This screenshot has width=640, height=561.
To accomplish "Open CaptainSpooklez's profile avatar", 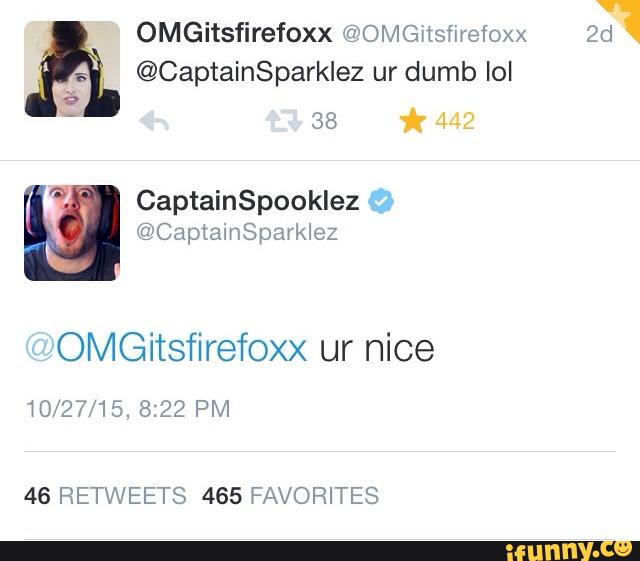I will (72, 233).
